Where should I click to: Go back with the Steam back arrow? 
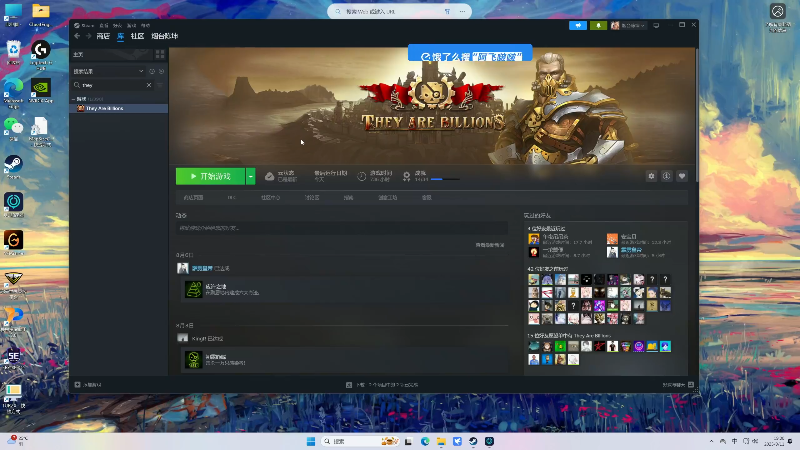tap(77, 36)
